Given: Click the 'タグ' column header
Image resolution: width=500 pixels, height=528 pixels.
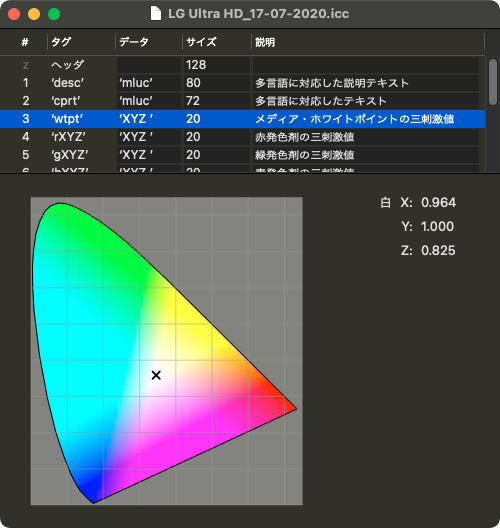Looking at the screenshot, I should coord(81,42).
